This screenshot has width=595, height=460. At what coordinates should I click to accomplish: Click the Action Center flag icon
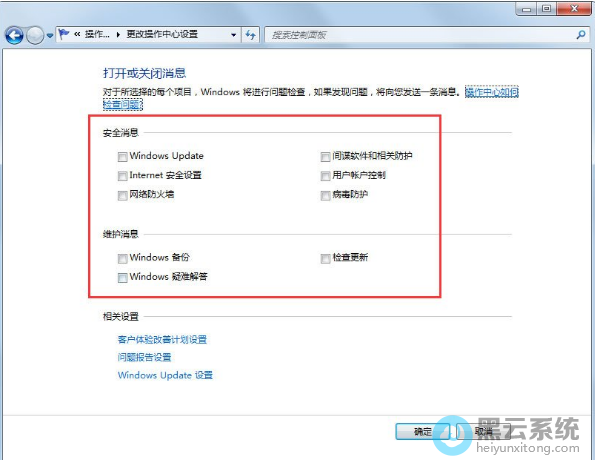[x=64, y=35]
